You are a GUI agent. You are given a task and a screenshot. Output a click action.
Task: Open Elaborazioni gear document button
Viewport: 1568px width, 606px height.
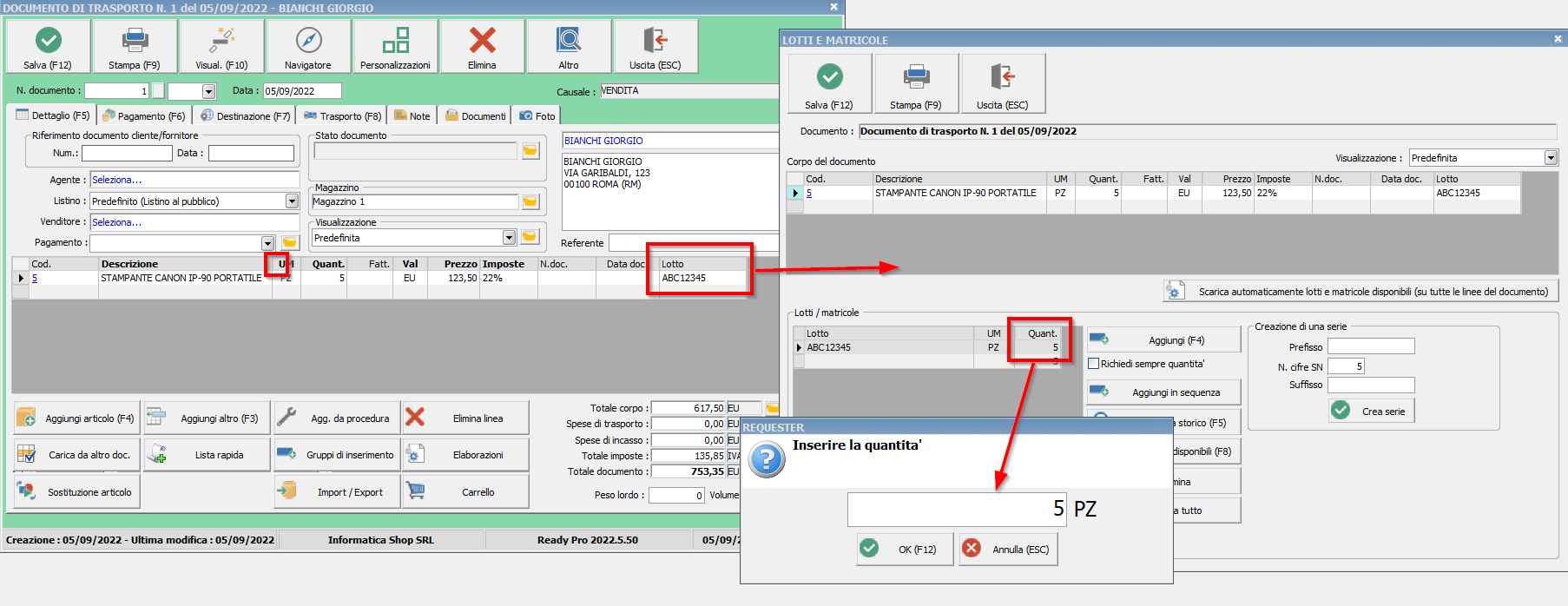click(x=465, y=455)
